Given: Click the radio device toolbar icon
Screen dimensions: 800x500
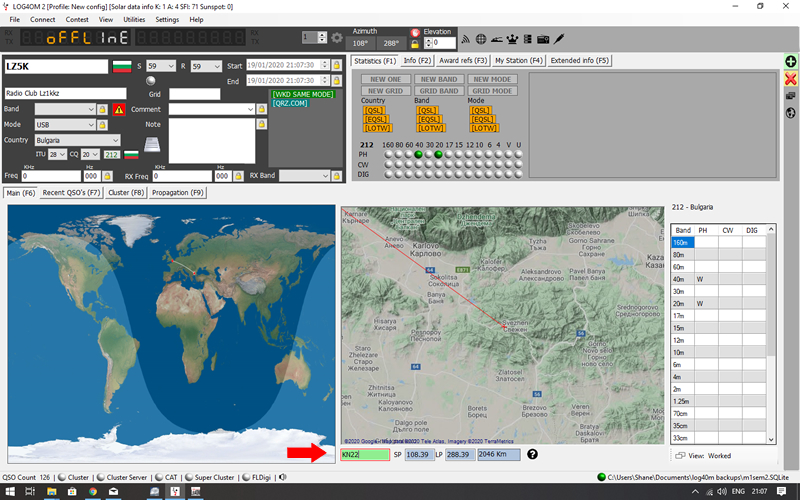Looking at the screenshot, I should (x=543, y=39).
